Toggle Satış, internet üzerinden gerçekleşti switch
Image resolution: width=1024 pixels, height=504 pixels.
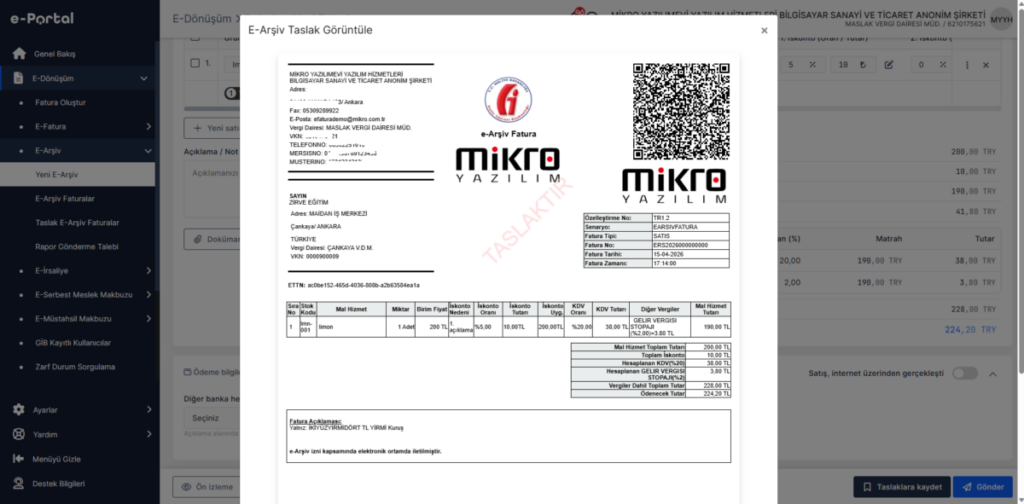pyautogui.click(x=965, y=373)
